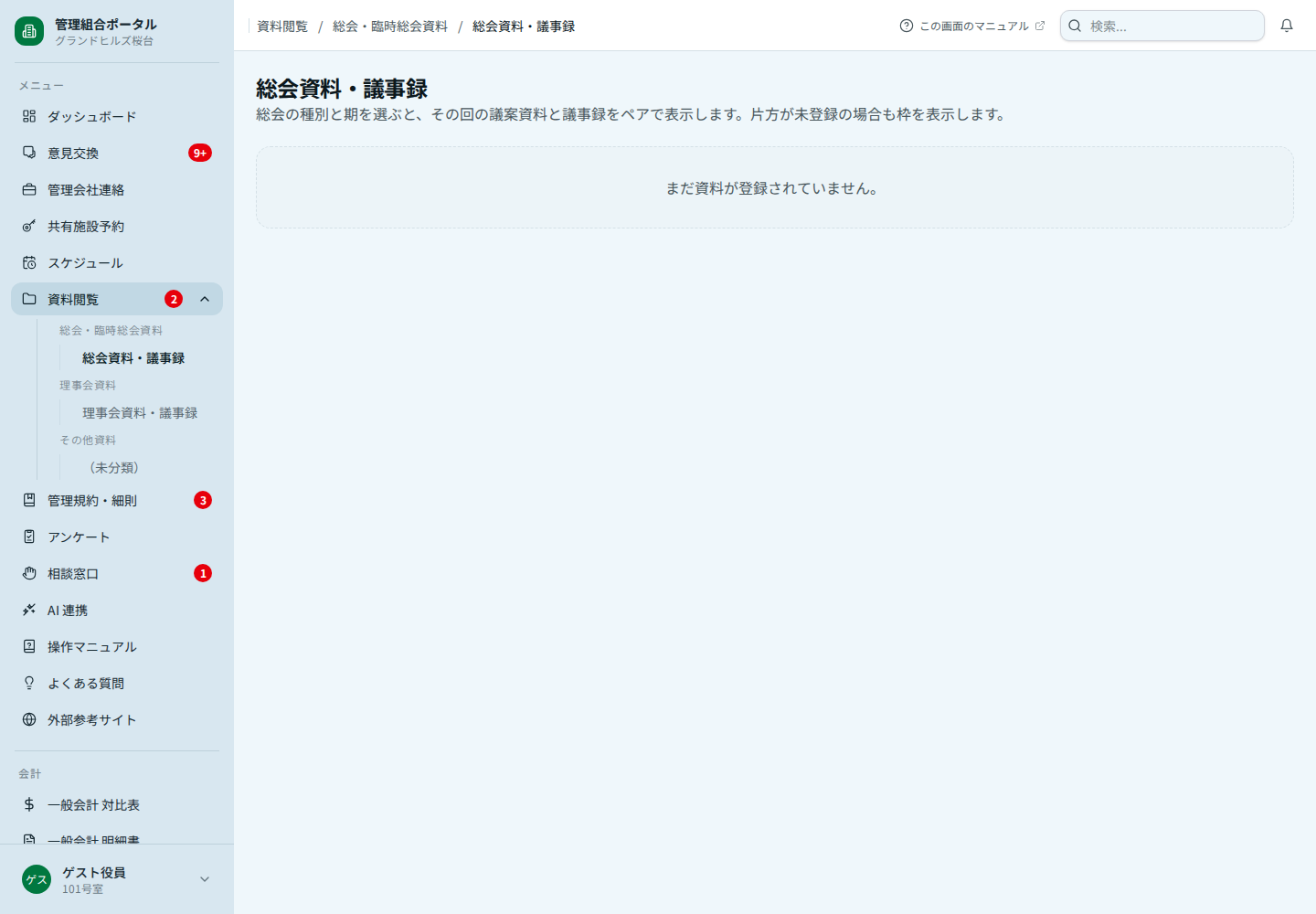
Task: Open アンケート menu item
Action: [x=117, y=537]
